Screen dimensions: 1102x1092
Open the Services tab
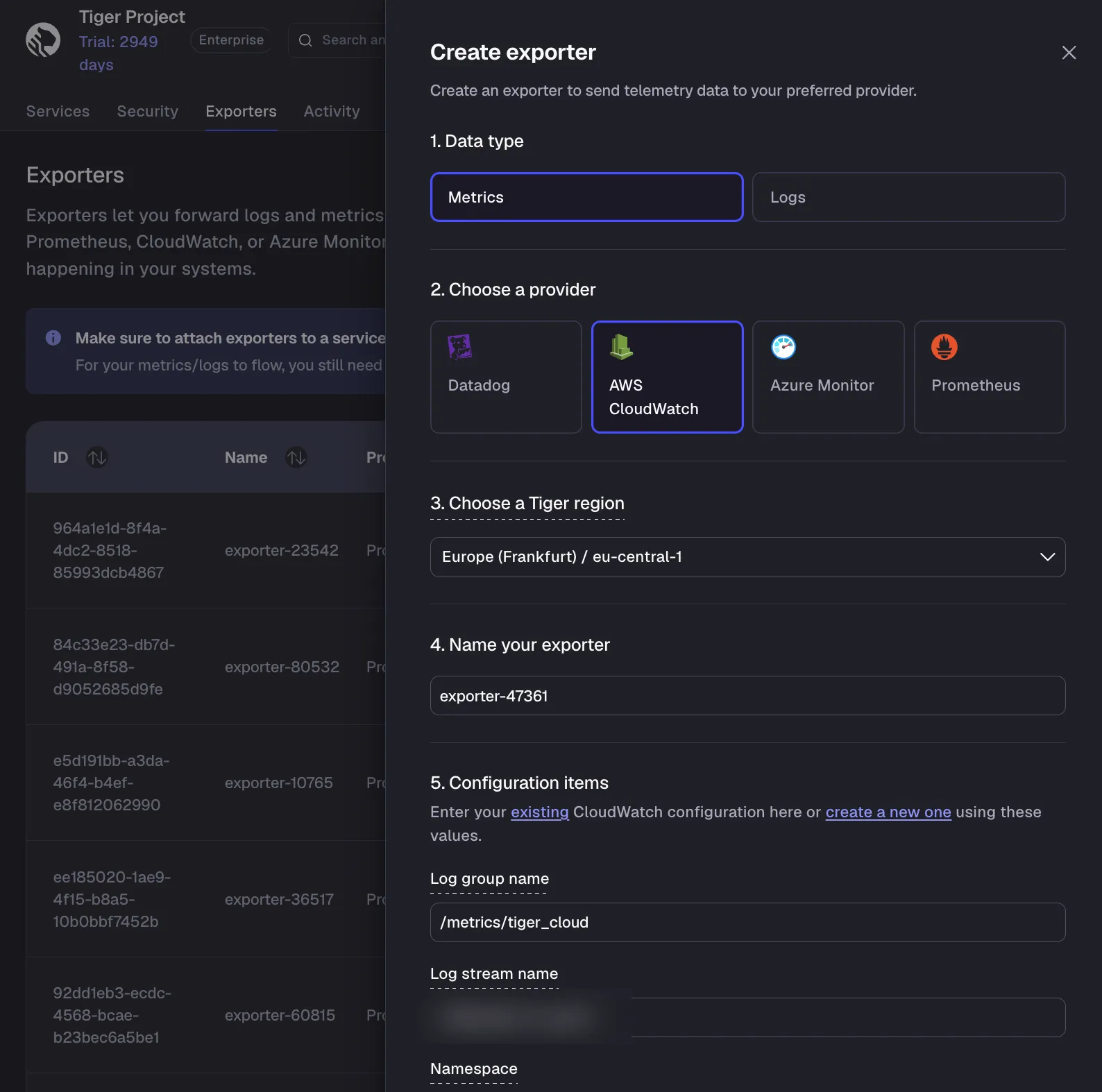pyautogui.click(x=58, y=112)
